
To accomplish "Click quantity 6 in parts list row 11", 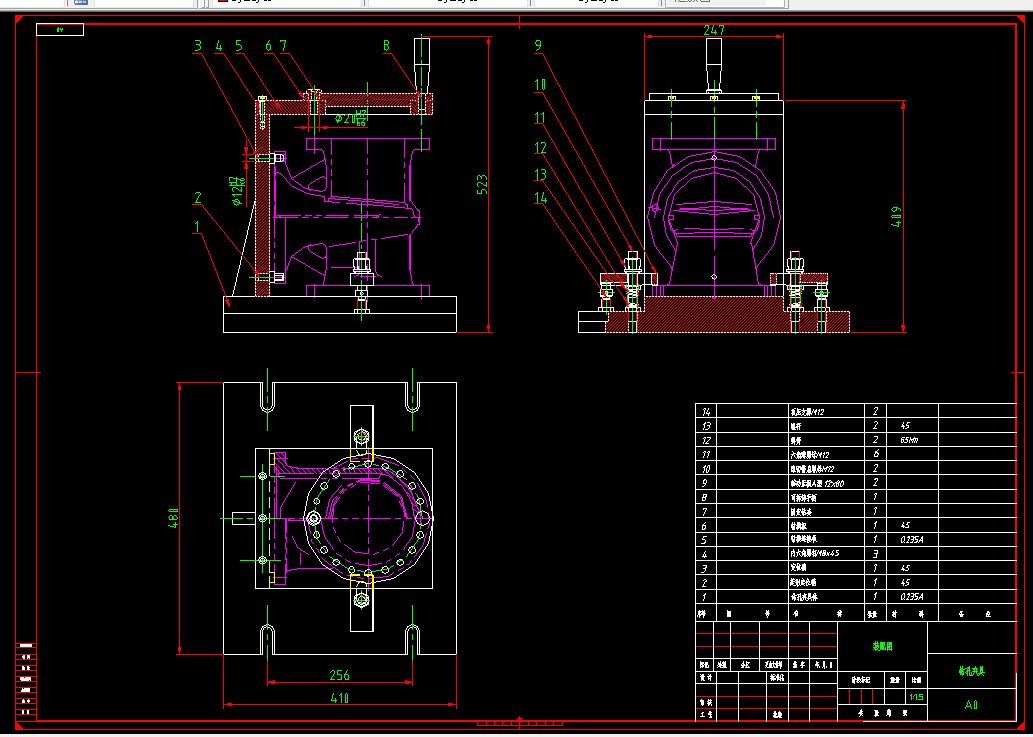I will [x=876, y=454].
